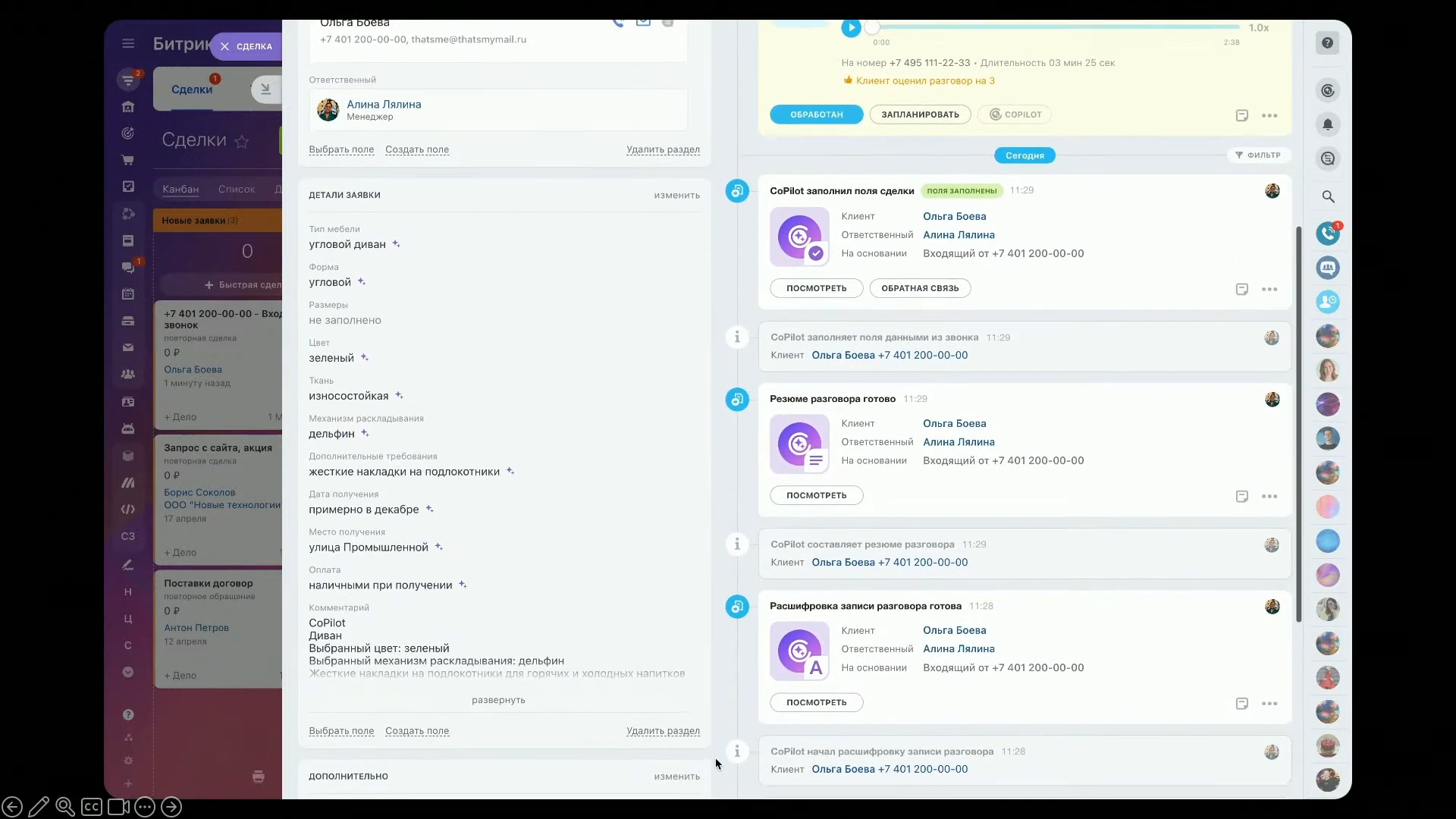Open more options for CoPilot filled fields entry
Screen dimensions: 1456x819
point(1269,290)
